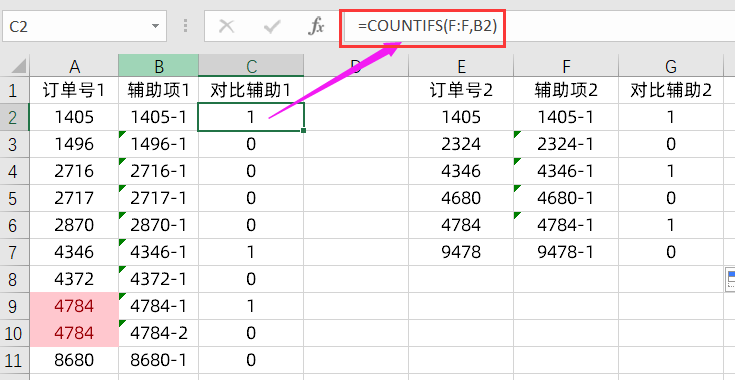Viewport: 735px width, 380px height.
Task: Select column E header
Action: 461,66
